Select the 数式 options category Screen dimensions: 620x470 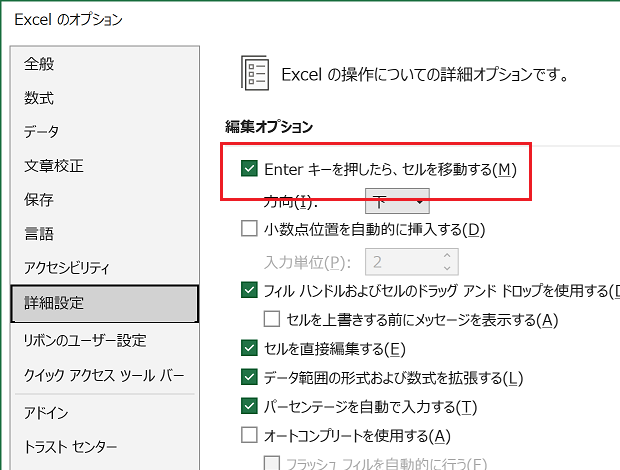coord(104,98)
